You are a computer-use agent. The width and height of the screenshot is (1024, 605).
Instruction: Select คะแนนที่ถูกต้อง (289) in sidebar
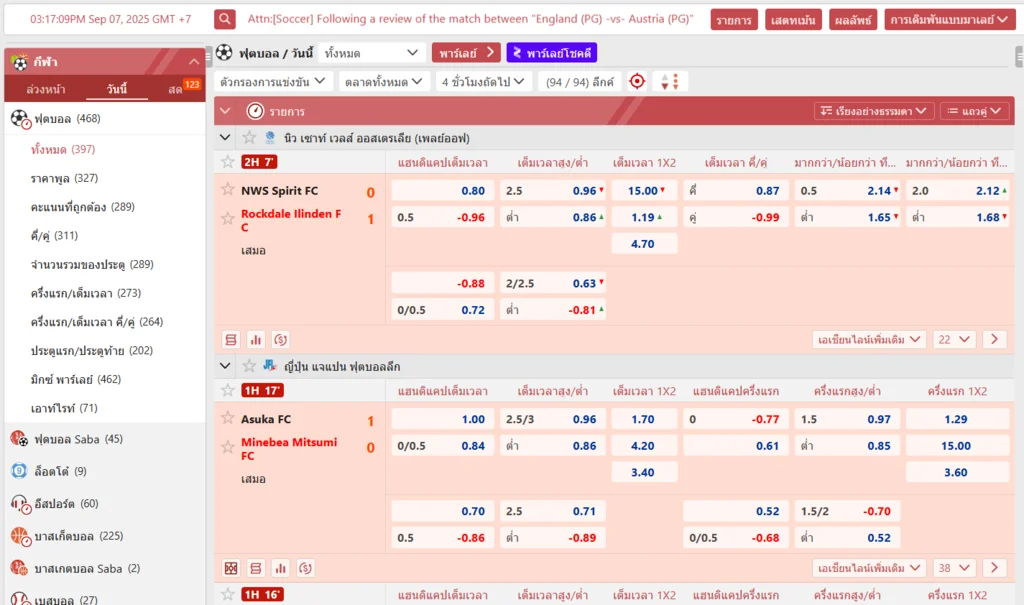point(82,206)
